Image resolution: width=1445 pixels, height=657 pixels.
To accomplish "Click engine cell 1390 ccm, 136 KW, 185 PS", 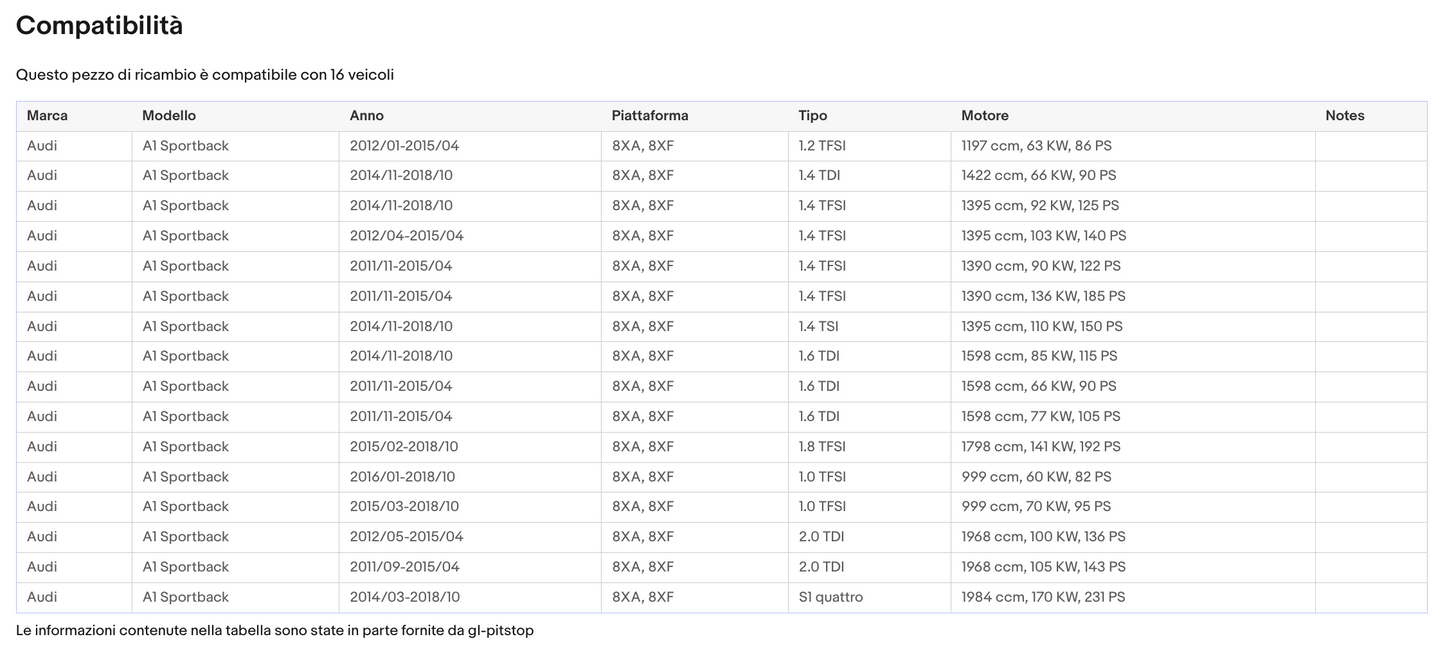I will [x=1043, y=296].
